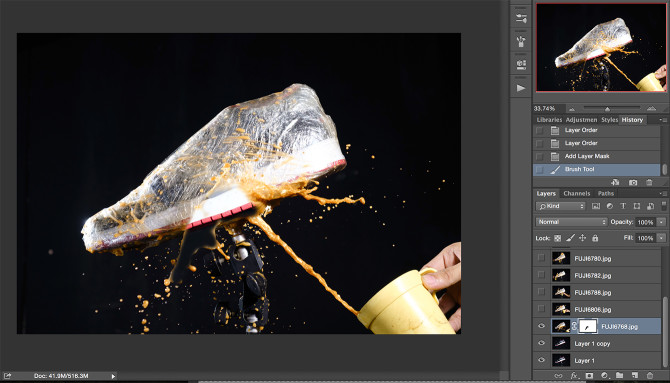
Task: Show the FUJI6788.jpg layer
Action: pos(541,292)
